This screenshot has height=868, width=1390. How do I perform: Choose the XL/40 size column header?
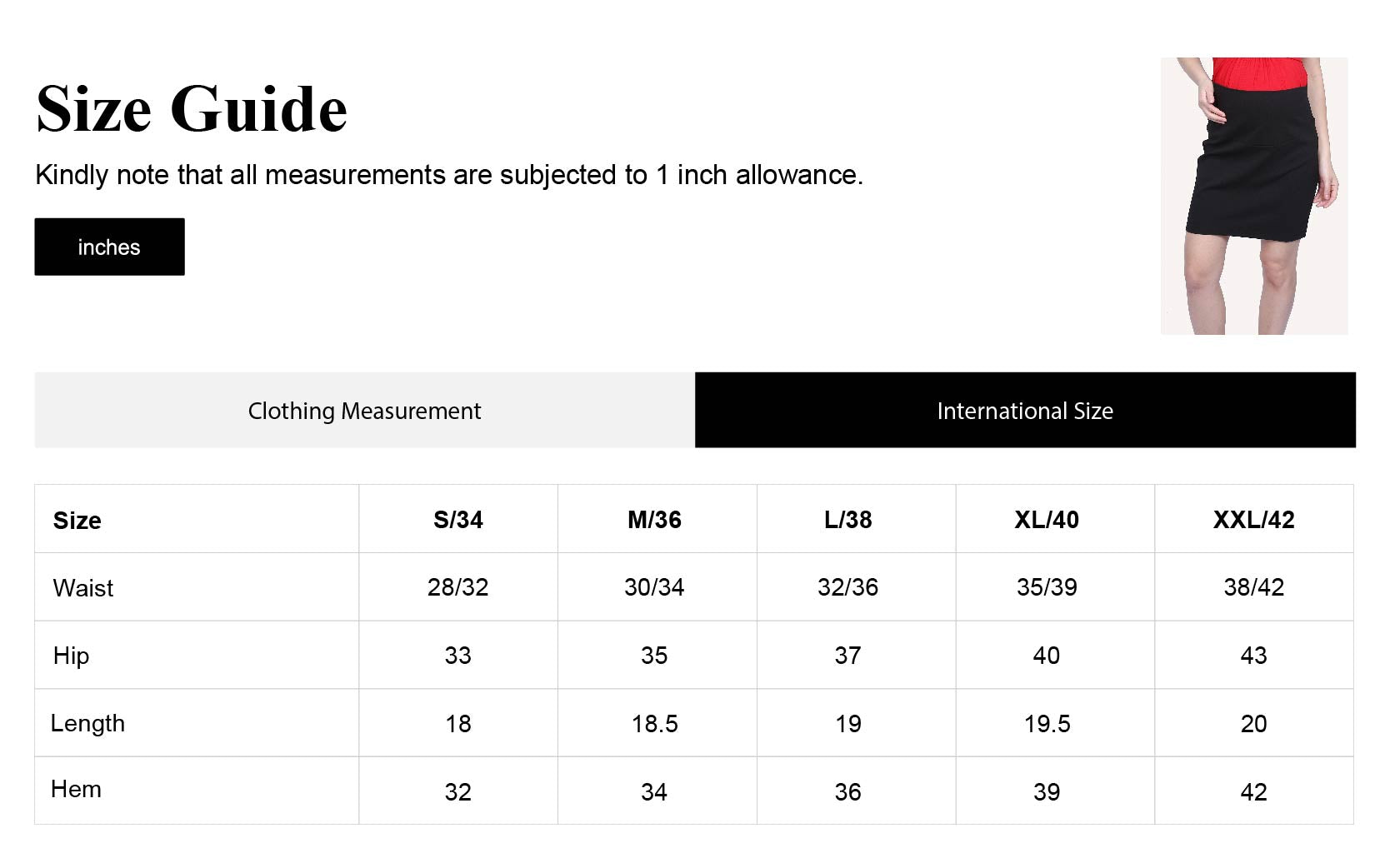pos(1046,519)
